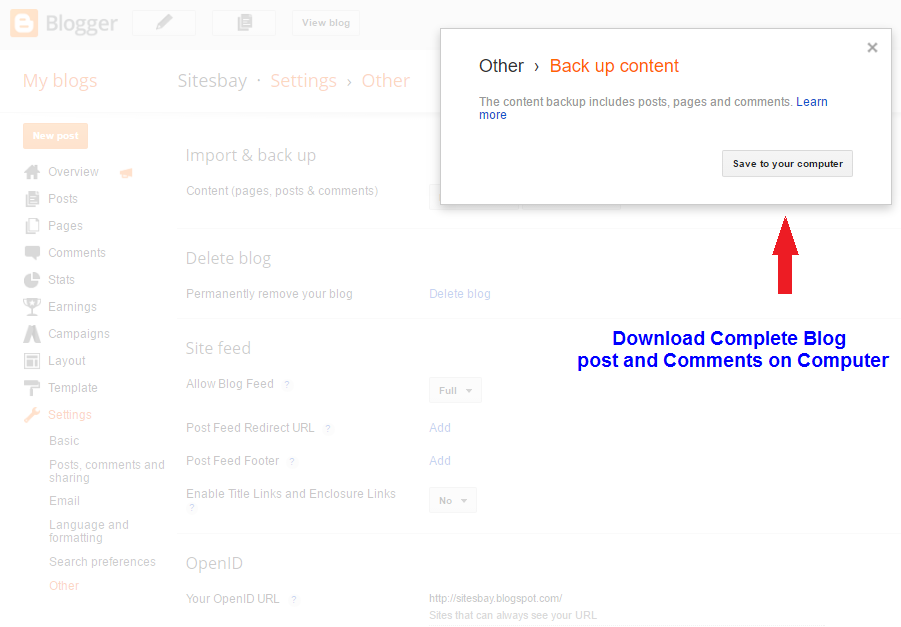Open Earnings section
The image size is (901, 627).
pos(72,307)
